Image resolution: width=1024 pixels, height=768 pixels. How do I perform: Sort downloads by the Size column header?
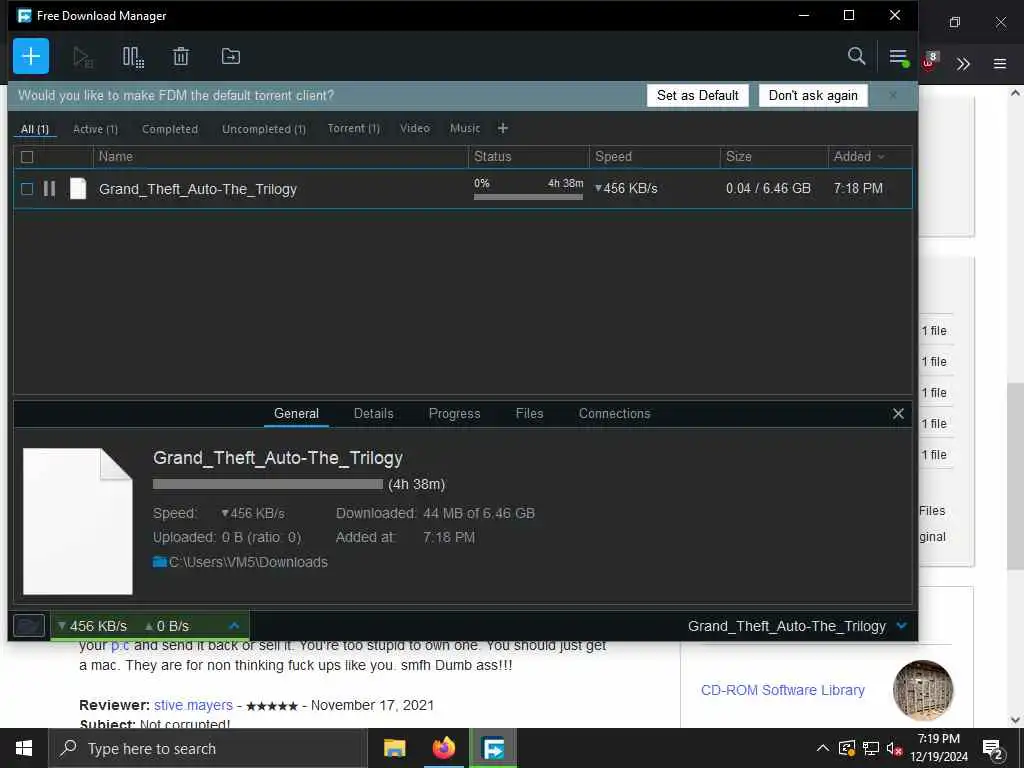click(774, 157)
